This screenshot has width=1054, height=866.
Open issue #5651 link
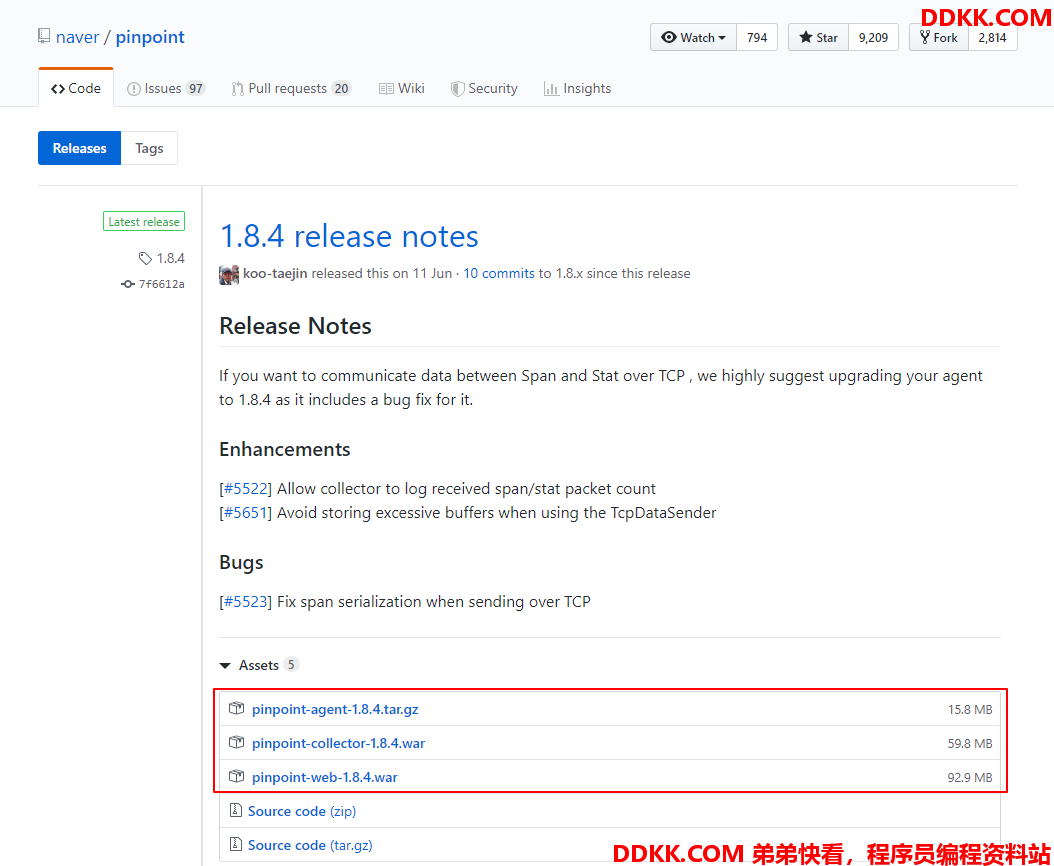coord(245,513)
